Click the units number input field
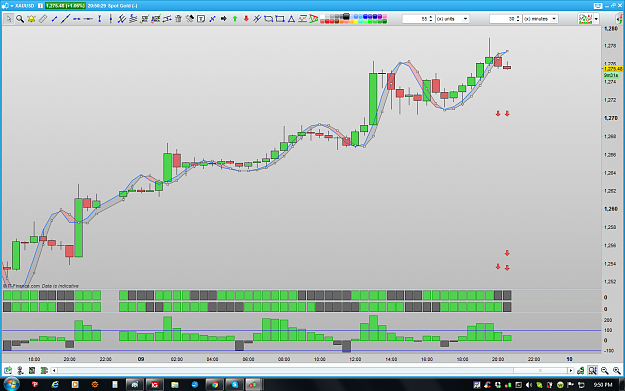625x391 pixels. tap(415, 19)
